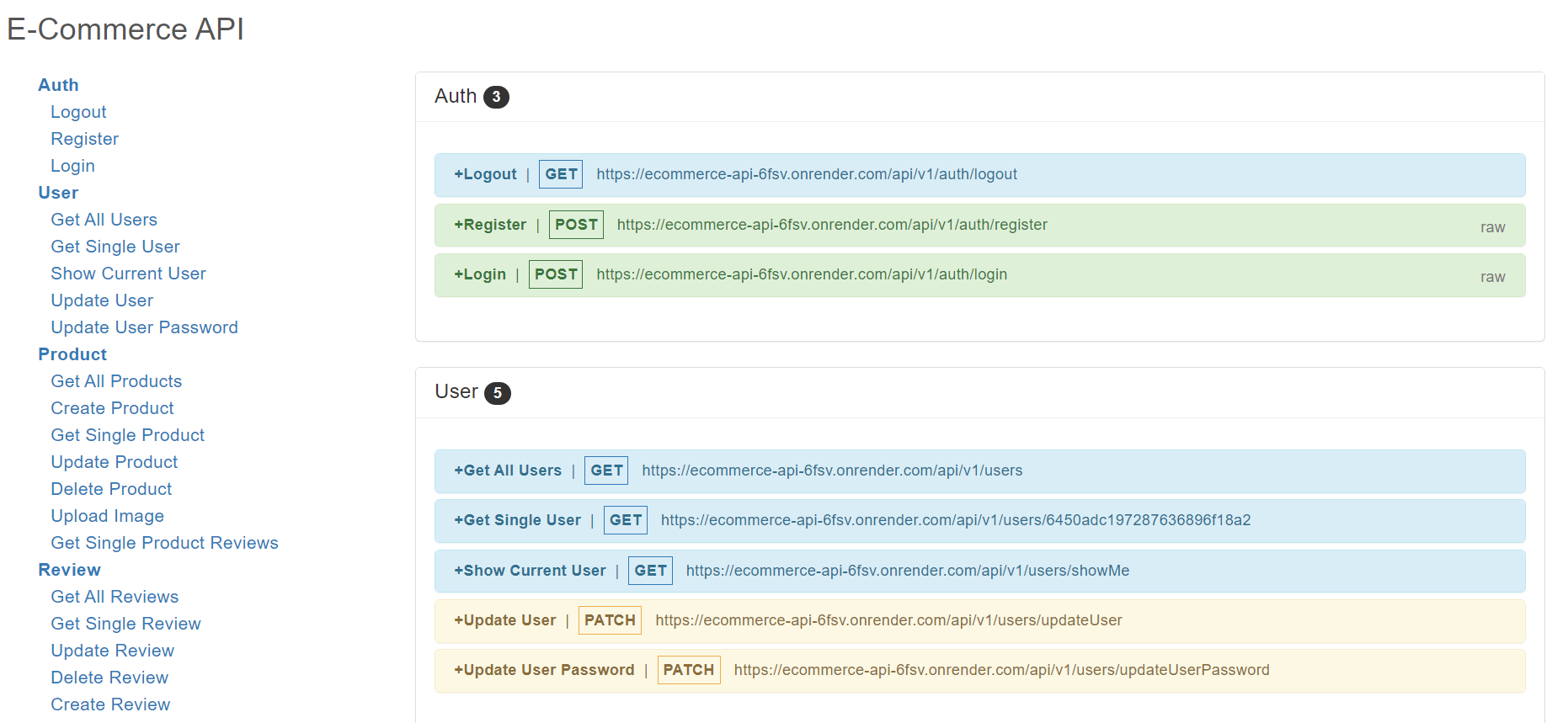
Task: Click the GET badge on Get All Users
Action: pos(606,470)
